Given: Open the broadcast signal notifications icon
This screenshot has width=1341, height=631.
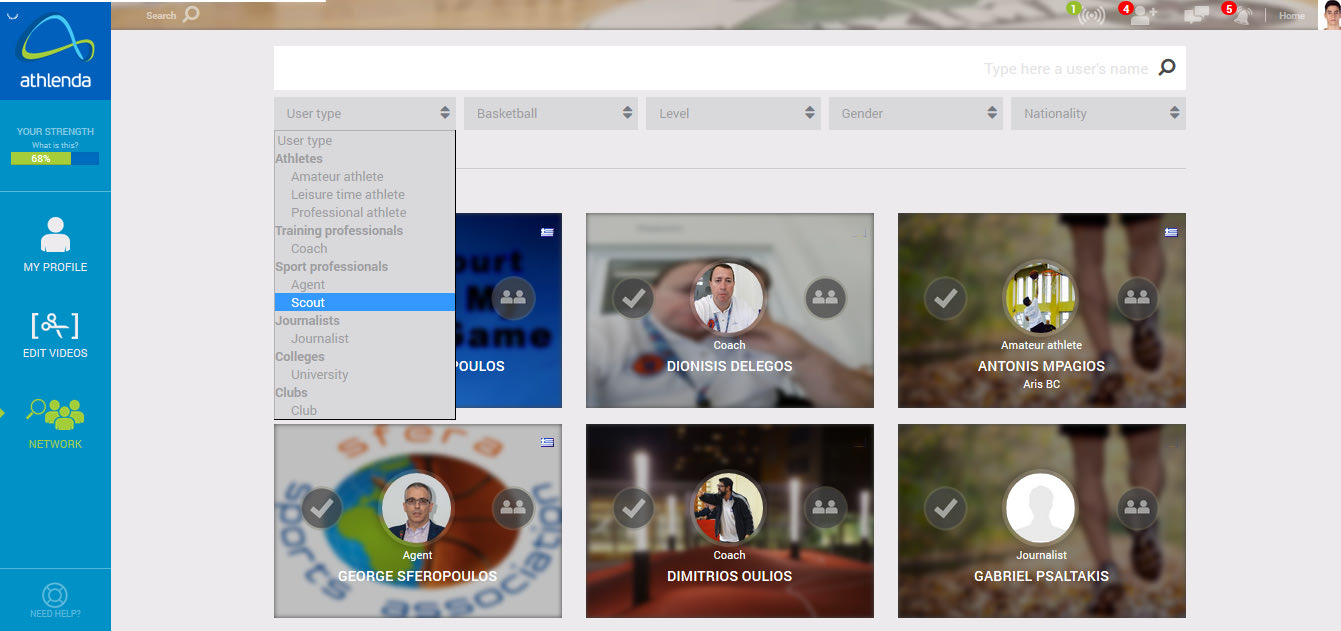Looking at the screenshot, I should 1092,15.
